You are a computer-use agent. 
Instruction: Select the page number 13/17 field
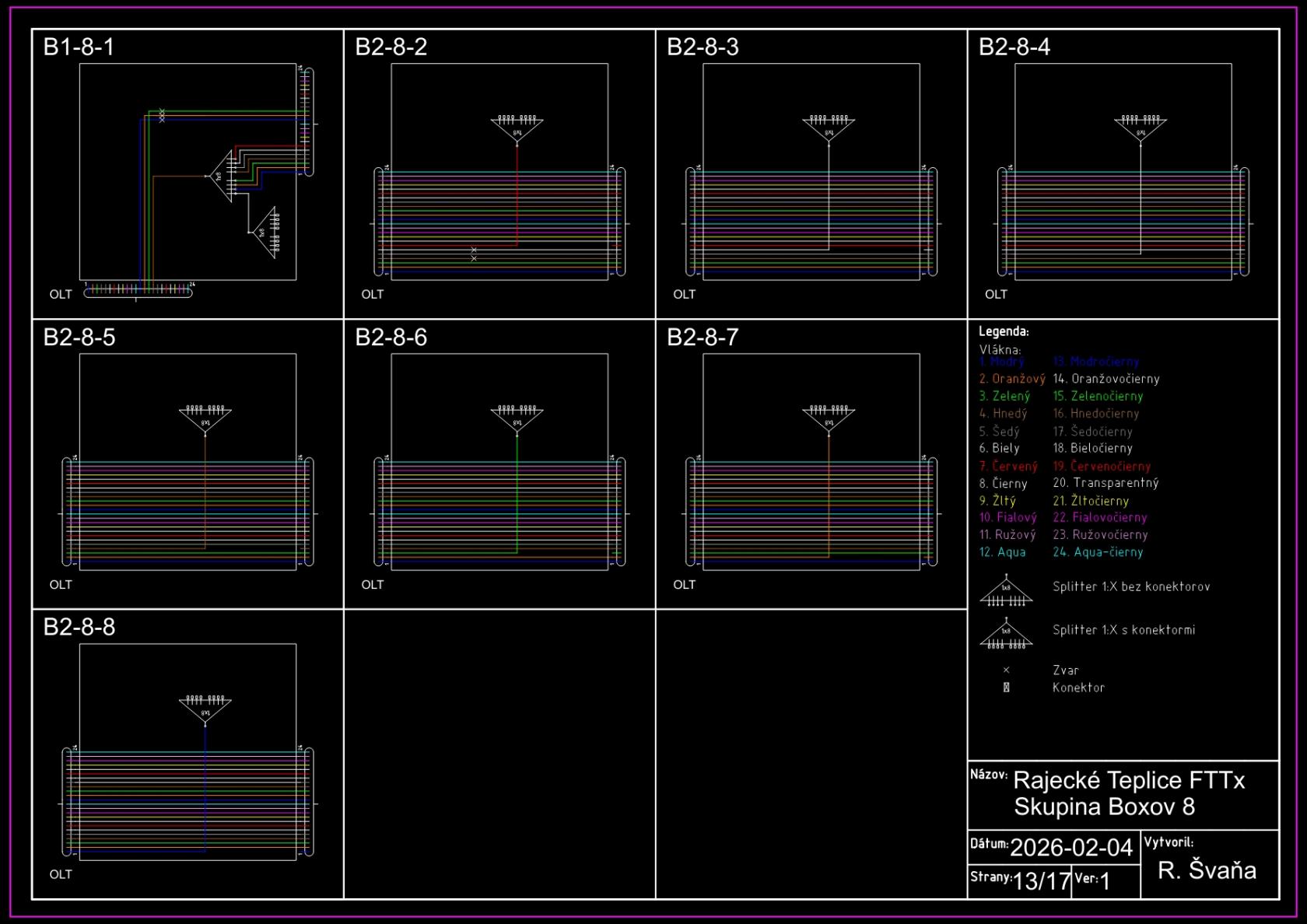click(1042, 881)
